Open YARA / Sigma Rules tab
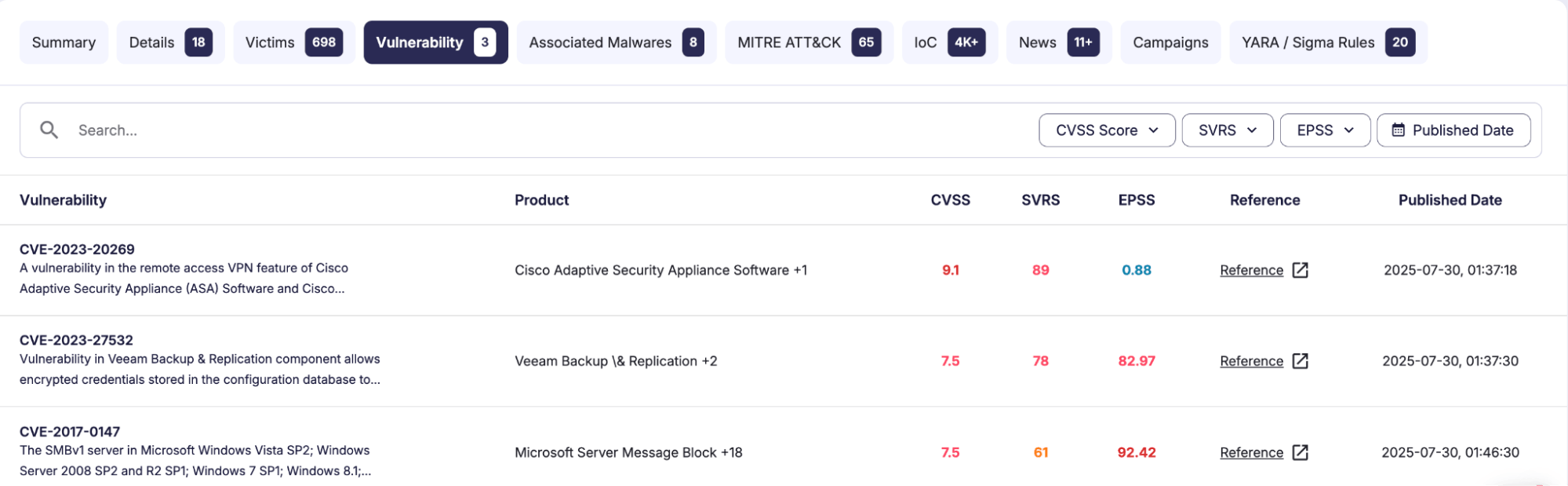 click(1328, 42)
